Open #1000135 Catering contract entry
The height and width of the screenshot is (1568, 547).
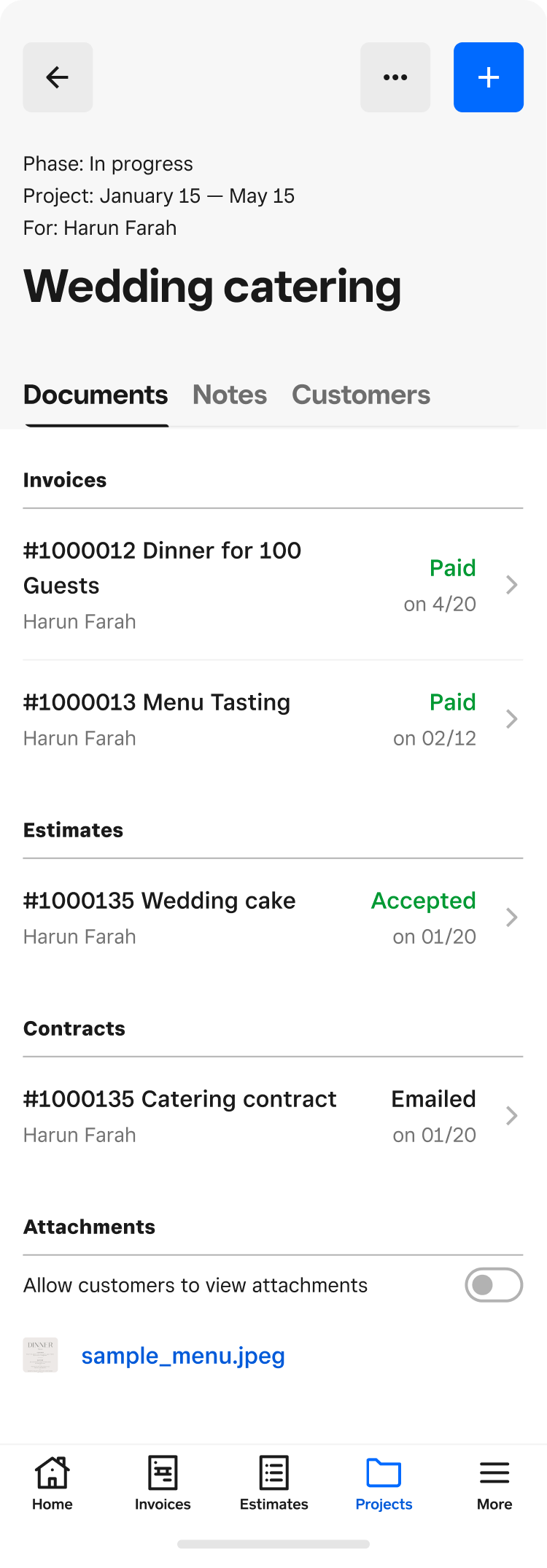click(x=273, y=1117)
